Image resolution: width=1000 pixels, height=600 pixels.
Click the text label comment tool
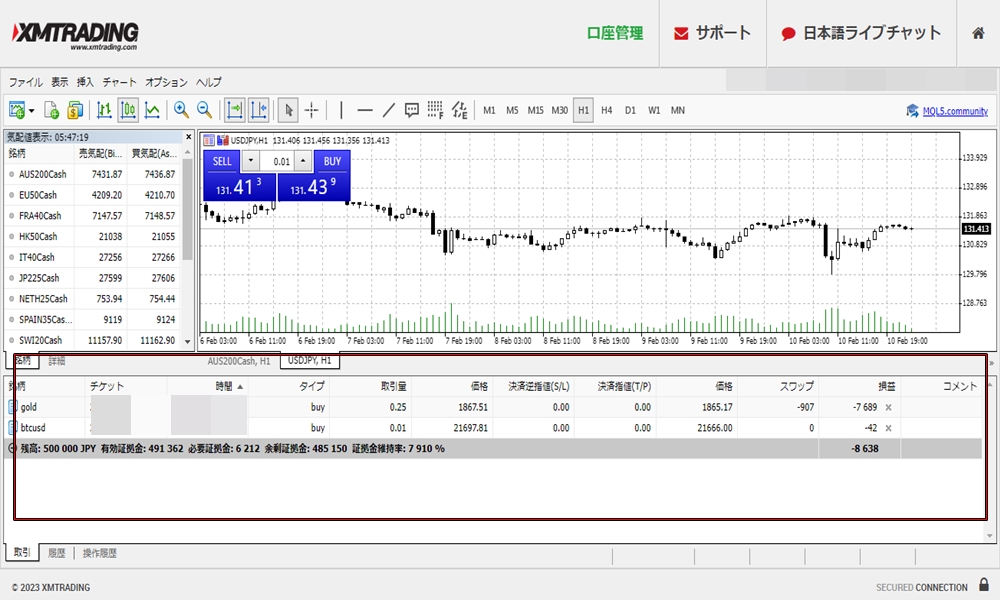pos(411,110)
